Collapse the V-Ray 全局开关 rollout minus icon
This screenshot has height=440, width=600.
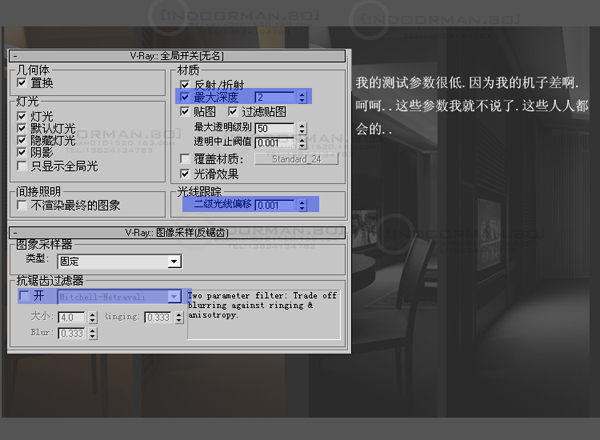(15, 58)
